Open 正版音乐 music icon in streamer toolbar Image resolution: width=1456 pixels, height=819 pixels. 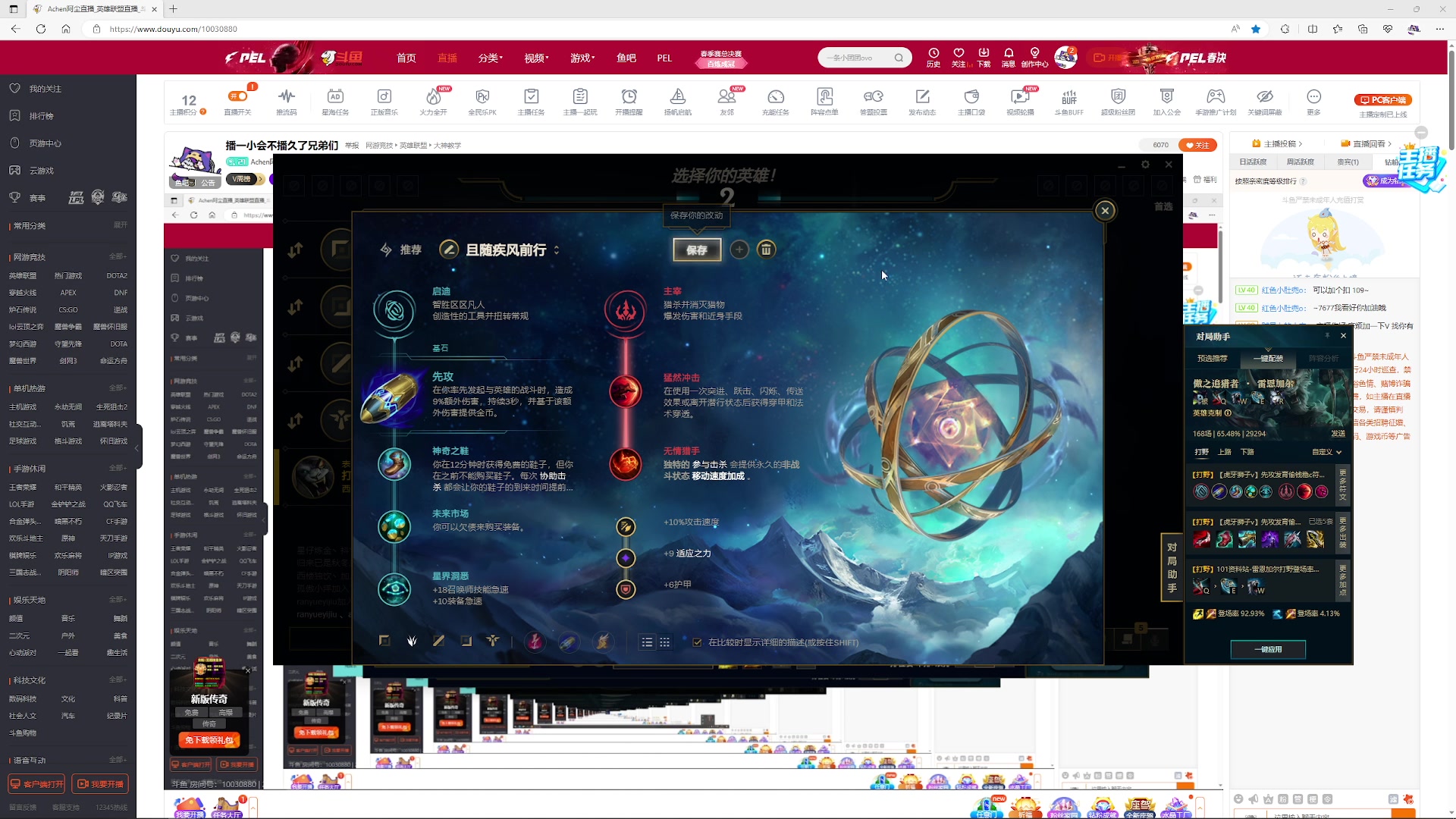[384, 102]
